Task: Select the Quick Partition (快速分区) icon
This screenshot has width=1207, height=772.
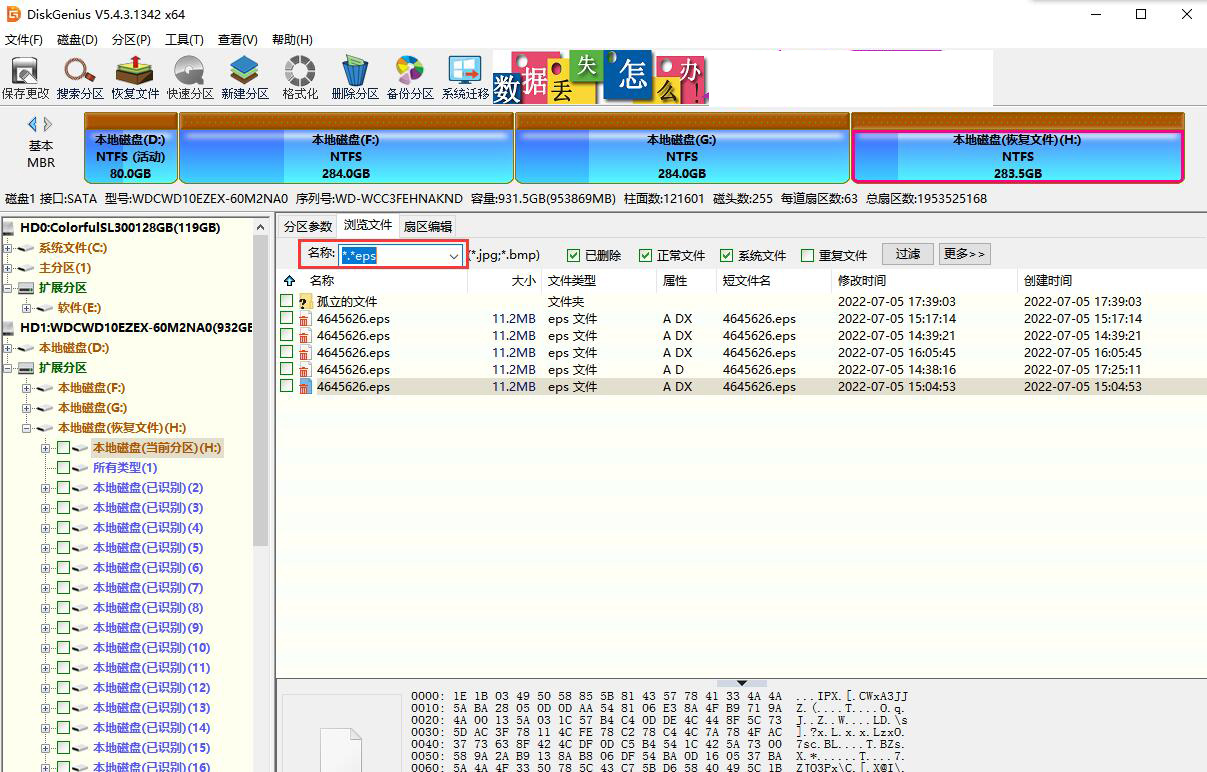Action: click(189, 78)
